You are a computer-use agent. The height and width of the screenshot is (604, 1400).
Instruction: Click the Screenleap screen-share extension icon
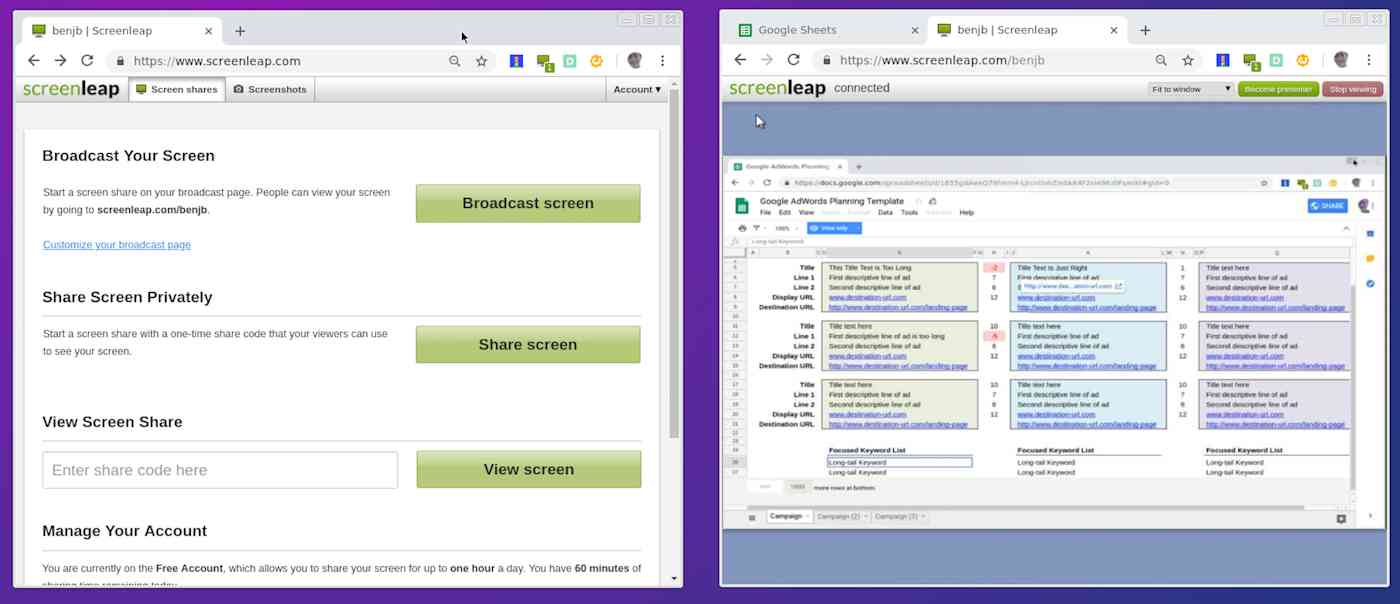543,61
